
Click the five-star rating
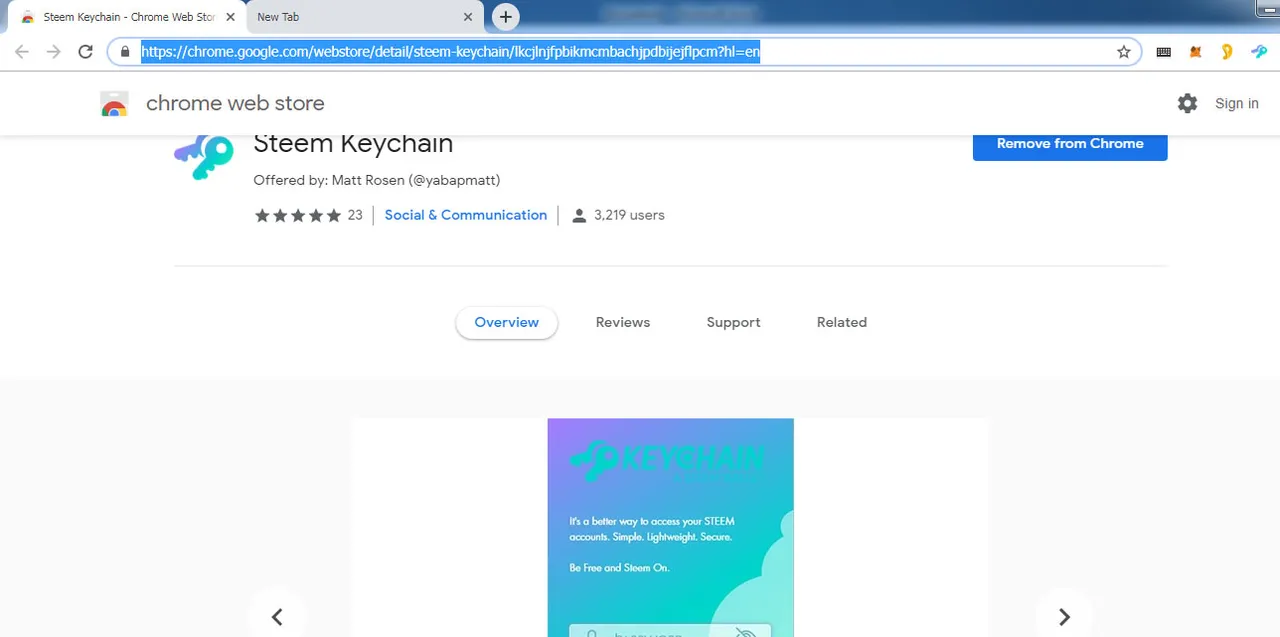click(x=298, y=215)
